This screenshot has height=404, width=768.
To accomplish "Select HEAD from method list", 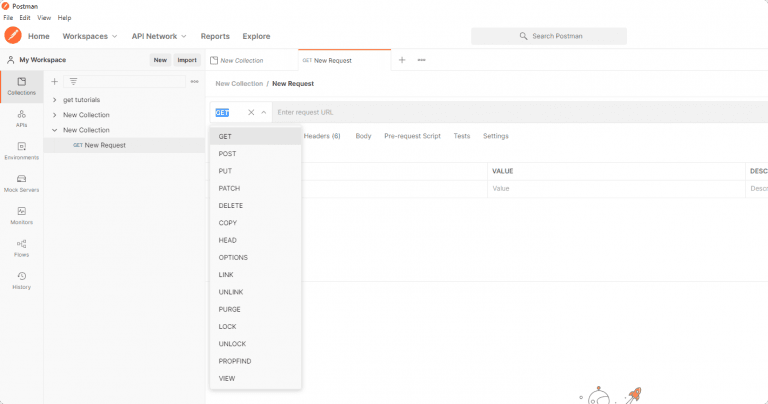I will point(255,240).
